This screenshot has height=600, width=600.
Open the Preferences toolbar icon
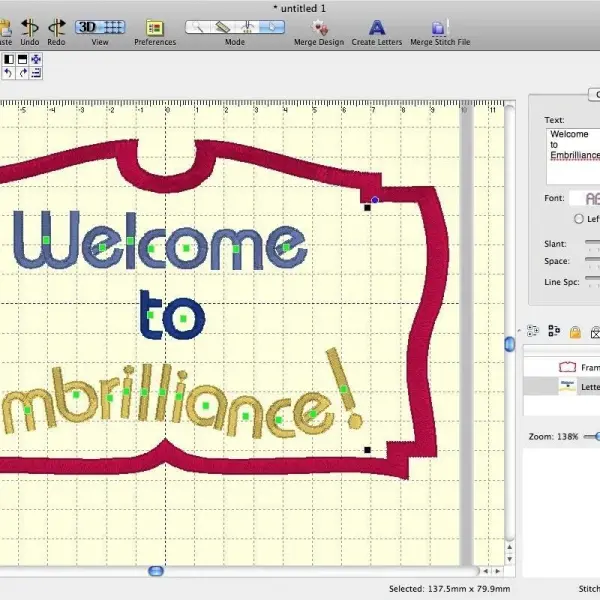click(155, 28)
